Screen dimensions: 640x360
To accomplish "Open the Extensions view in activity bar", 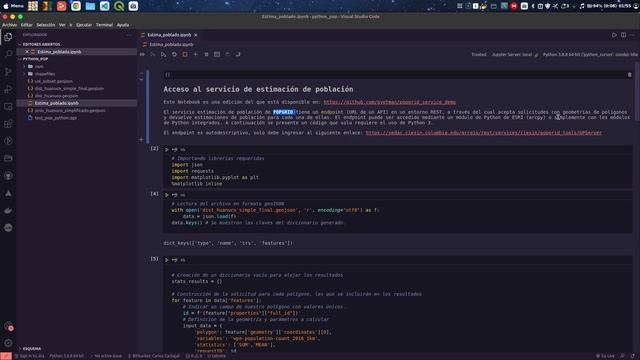I will click(8, 124).
